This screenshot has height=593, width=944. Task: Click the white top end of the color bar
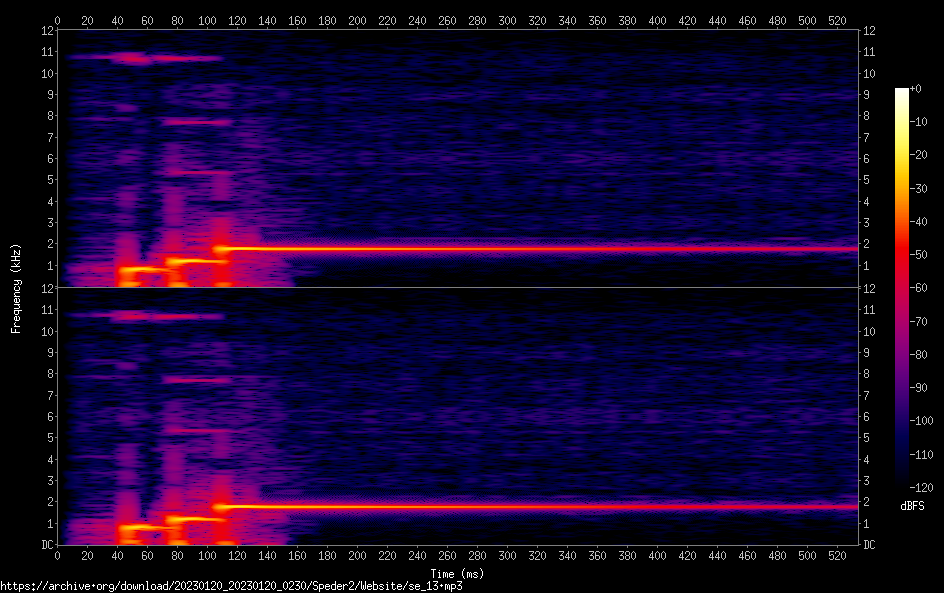[x=902, y=93]
